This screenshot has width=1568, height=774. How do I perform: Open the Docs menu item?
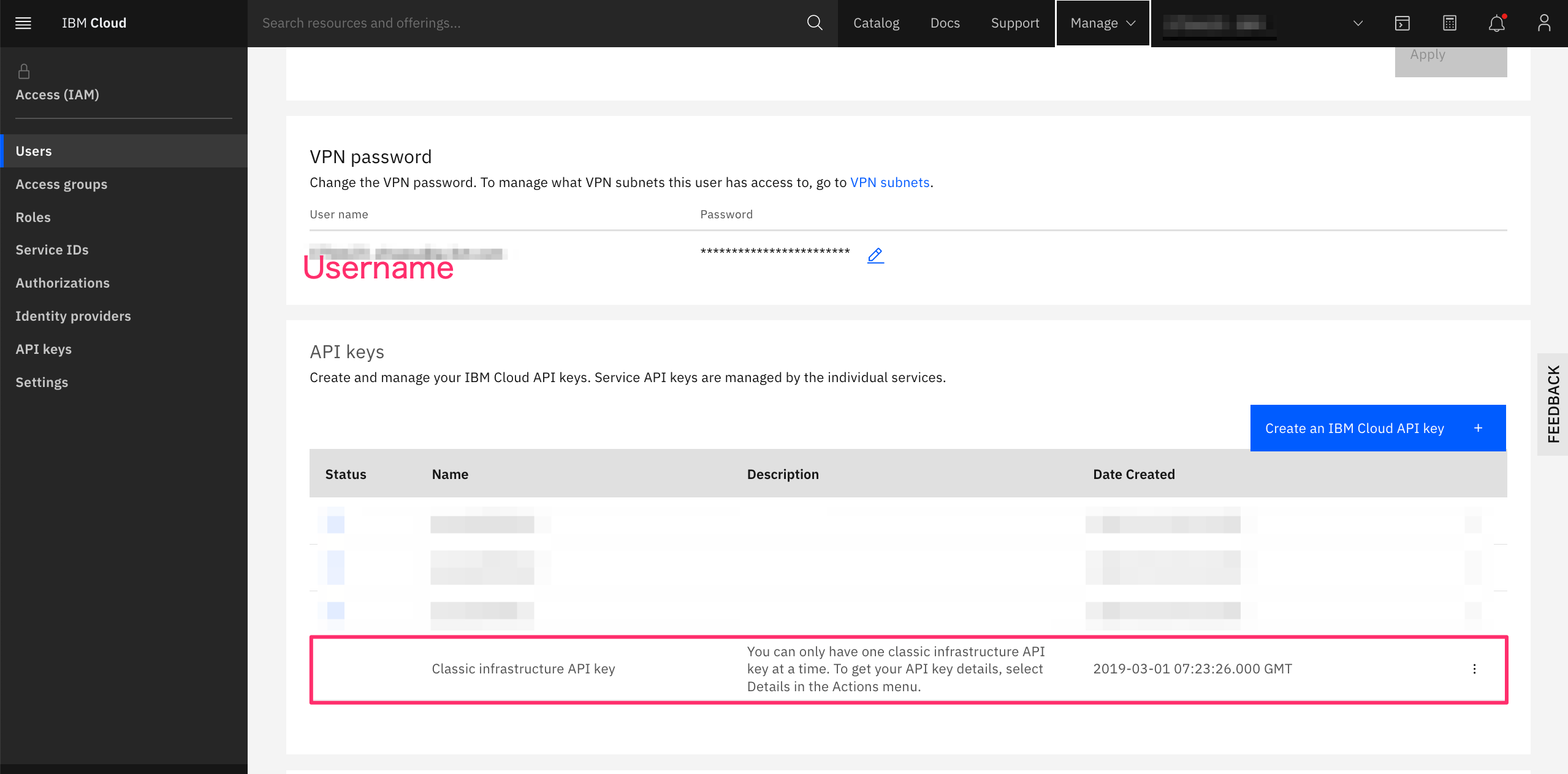(945, 23)
